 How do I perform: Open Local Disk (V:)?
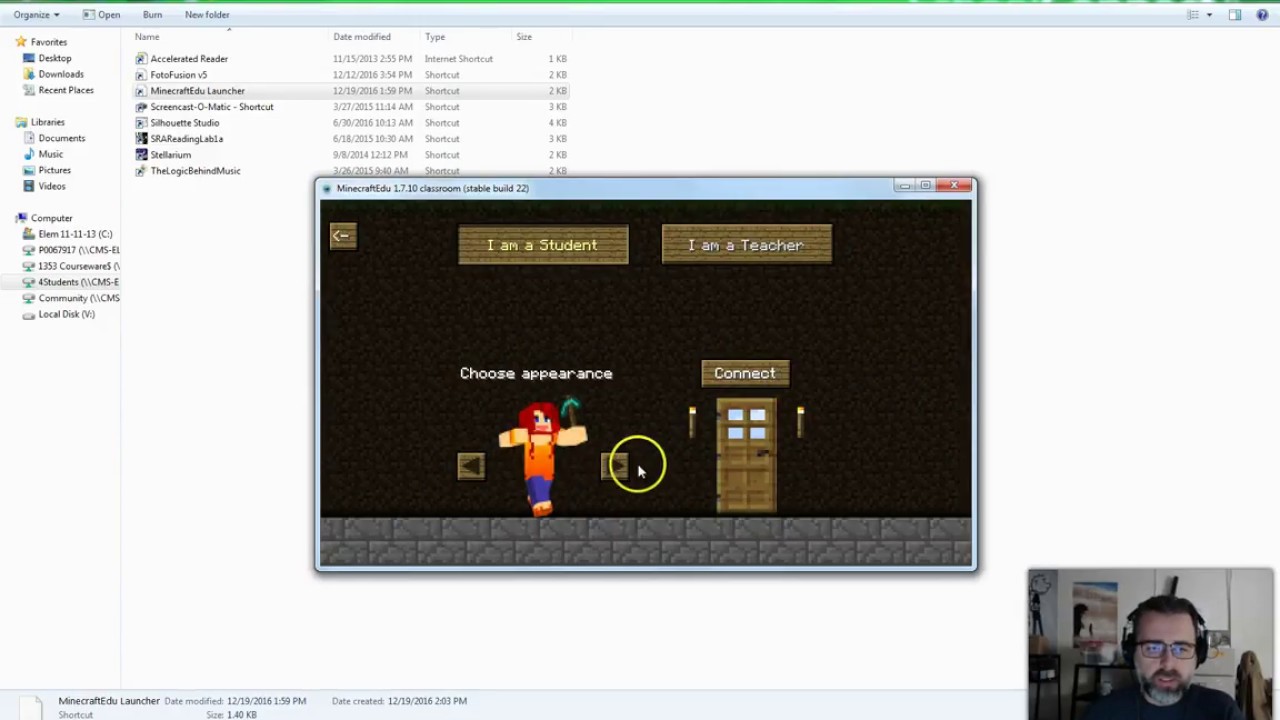66,314
